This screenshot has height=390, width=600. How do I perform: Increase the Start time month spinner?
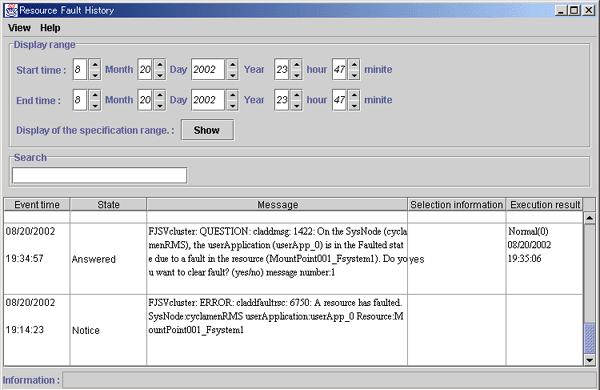[95, 64]
